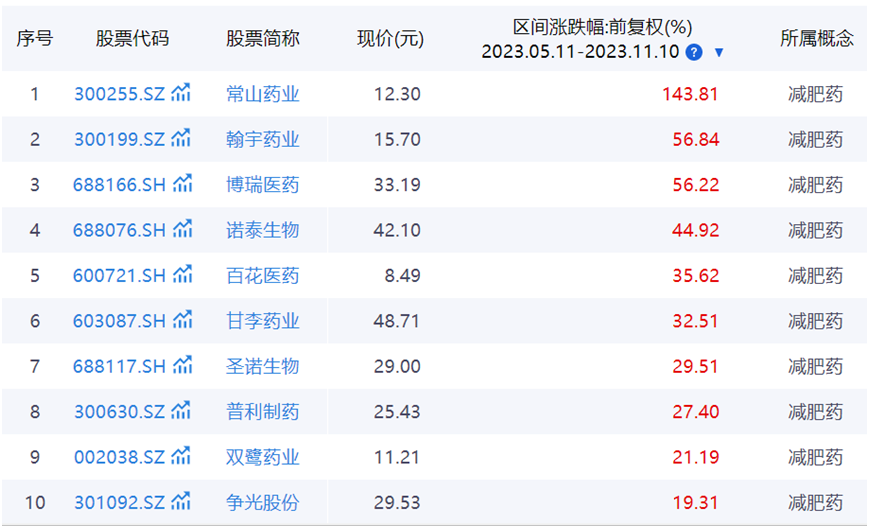Open stock code link 301092.SZ

pyautogui.click(x=120, y=503)
